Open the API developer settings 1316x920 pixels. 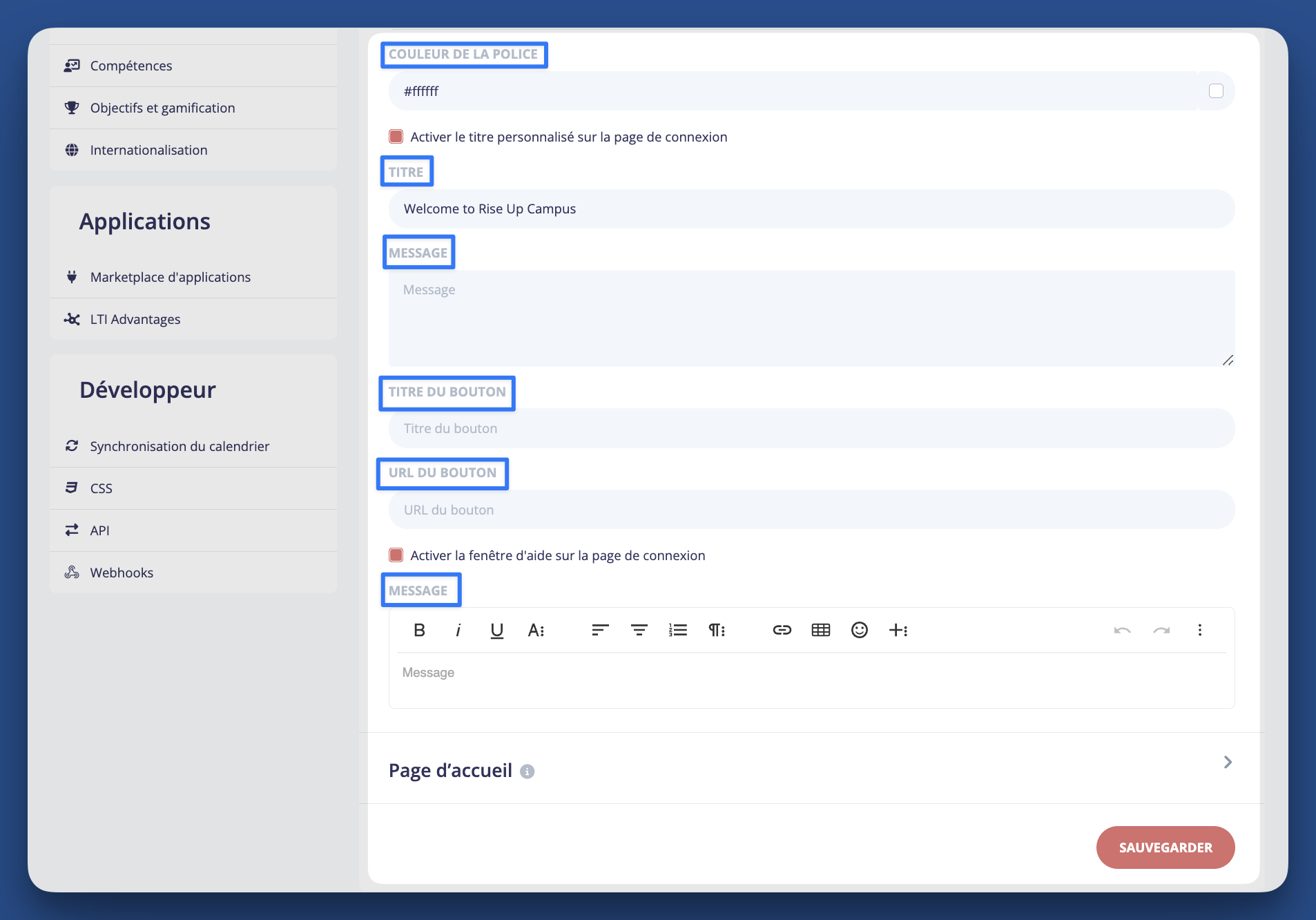(x=193, y=530)
